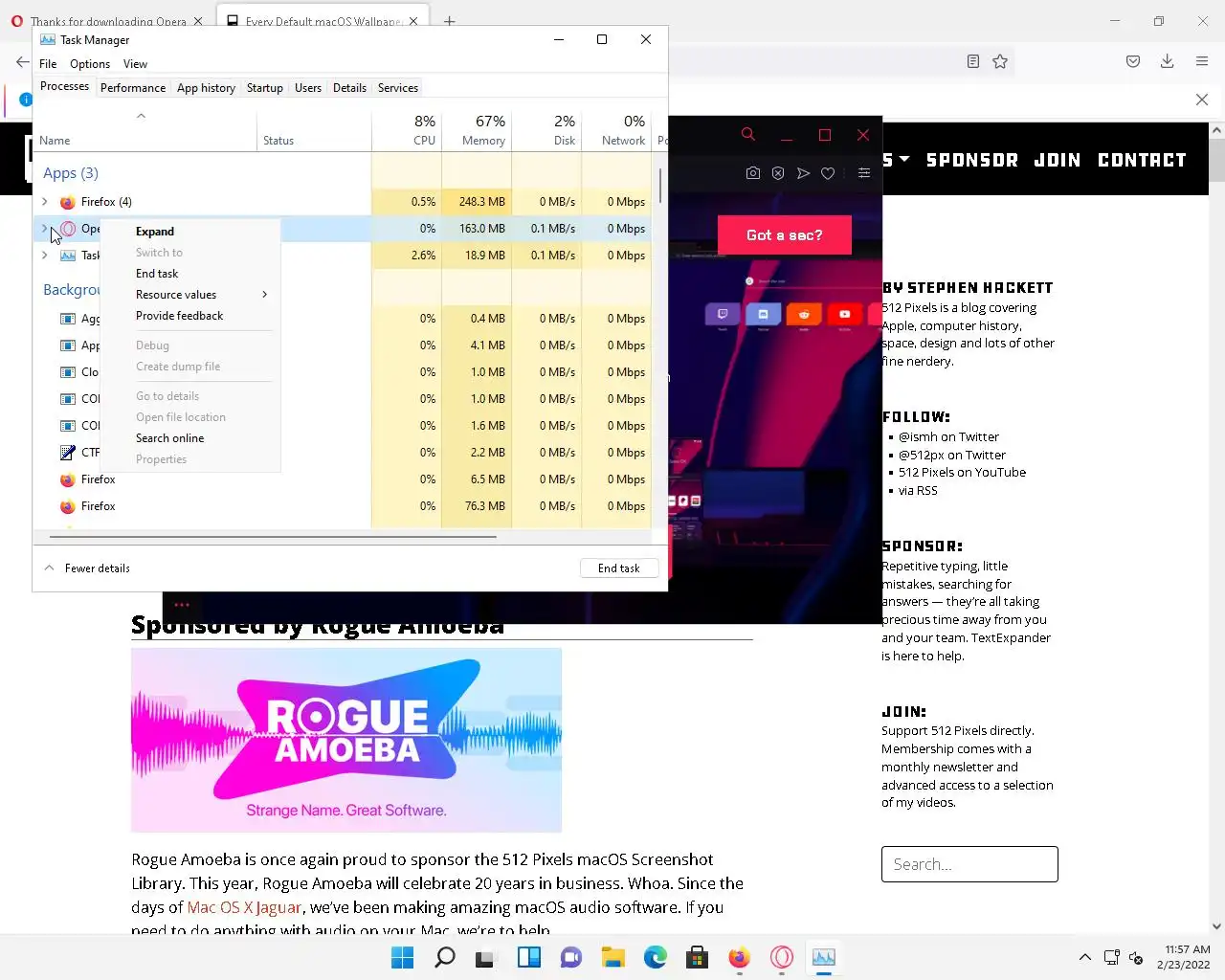
Task: Switch to Opera GX taskbar icon
Action: pos(782,957)
